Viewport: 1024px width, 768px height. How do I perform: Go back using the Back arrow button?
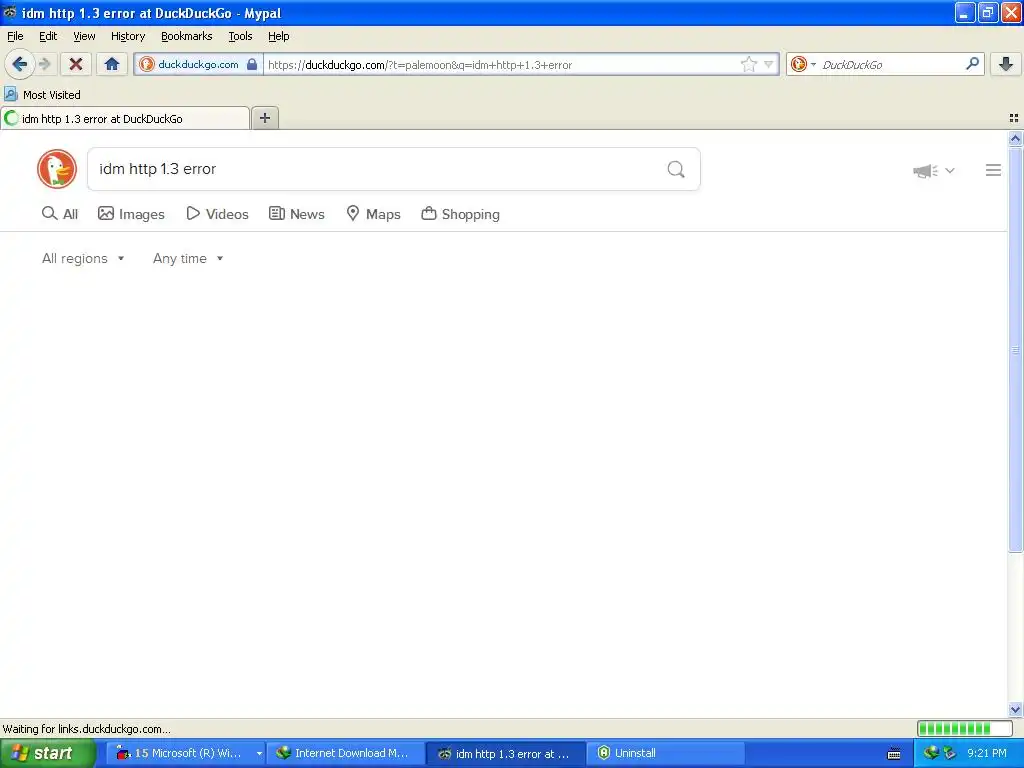20,64
